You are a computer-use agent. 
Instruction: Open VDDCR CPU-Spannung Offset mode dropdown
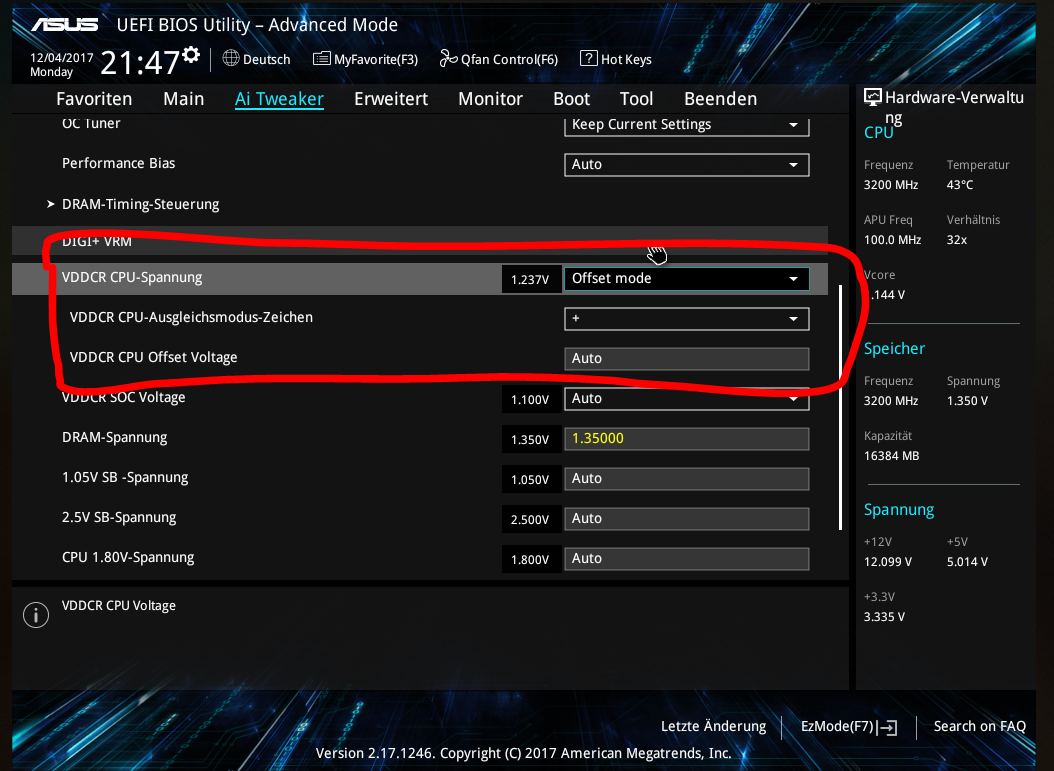tap(686, 278)
